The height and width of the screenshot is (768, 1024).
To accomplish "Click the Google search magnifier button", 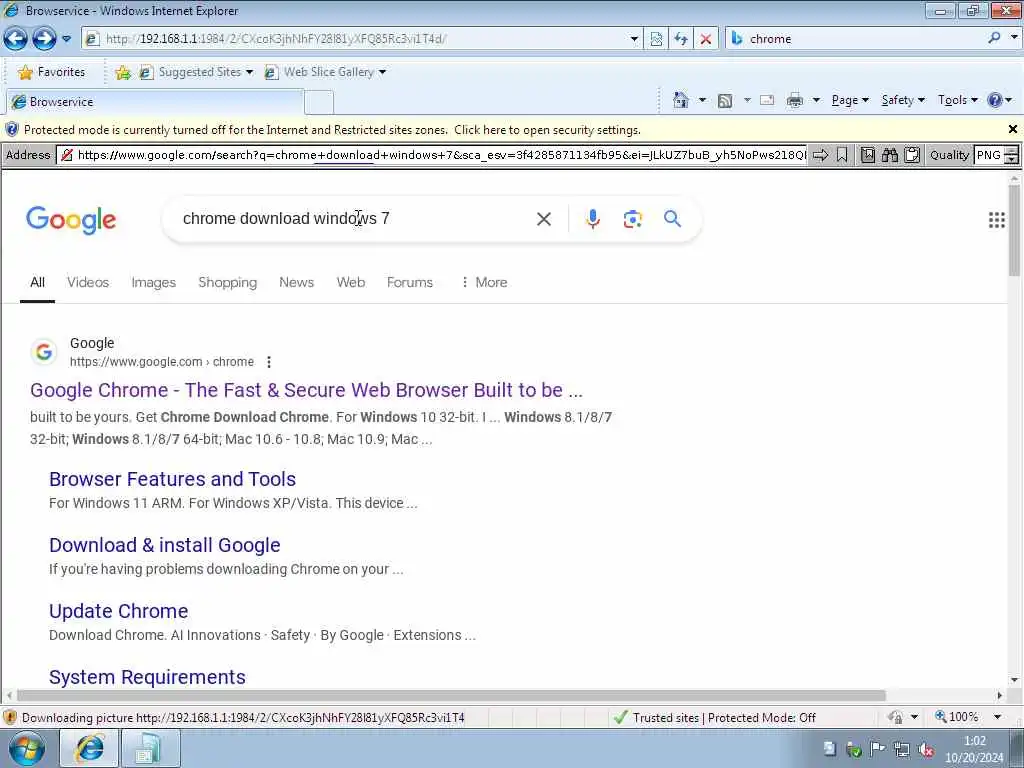I will click(673, 219).
